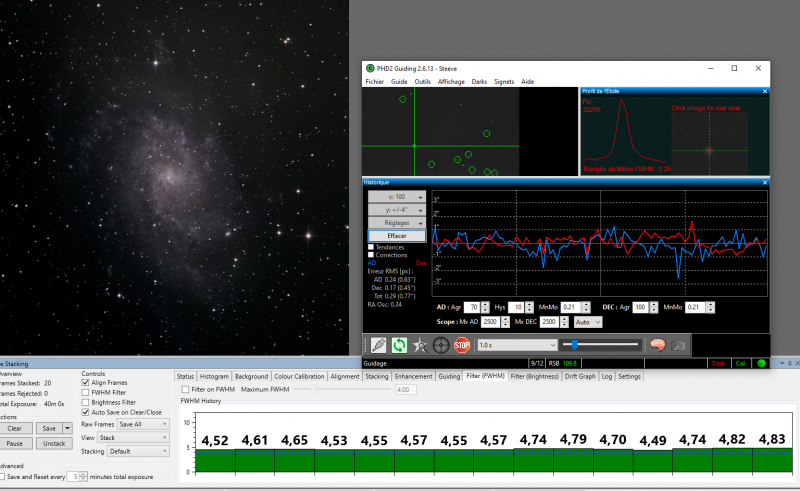Screen dimensions: 800x491
Task: Switch to the Settings tab
Action: pos(629,376)
